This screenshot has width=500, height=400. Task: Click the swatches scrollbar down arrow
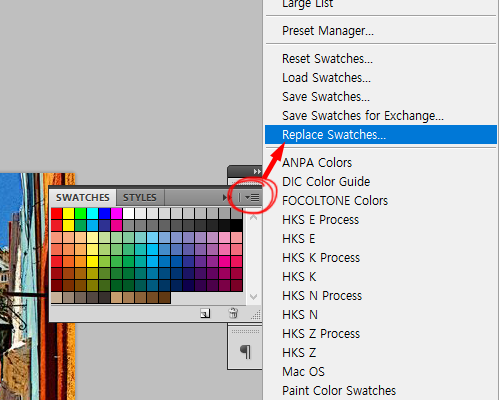coord(254,296)
